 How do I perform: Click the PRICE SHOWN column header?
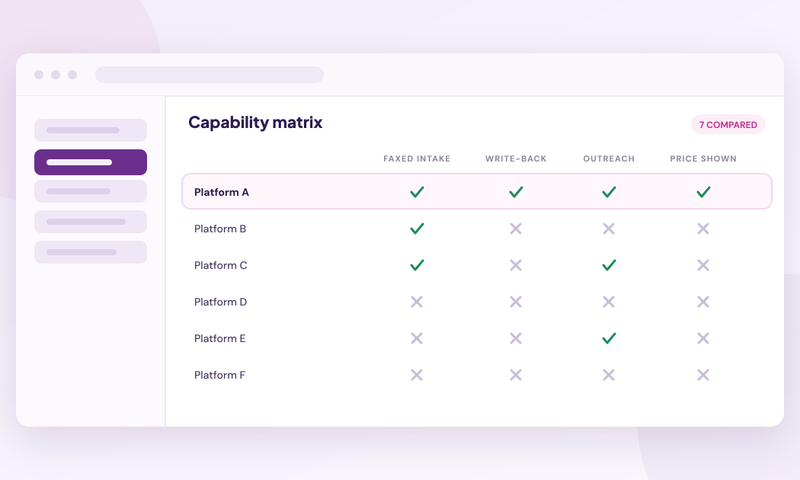[703, 159]
